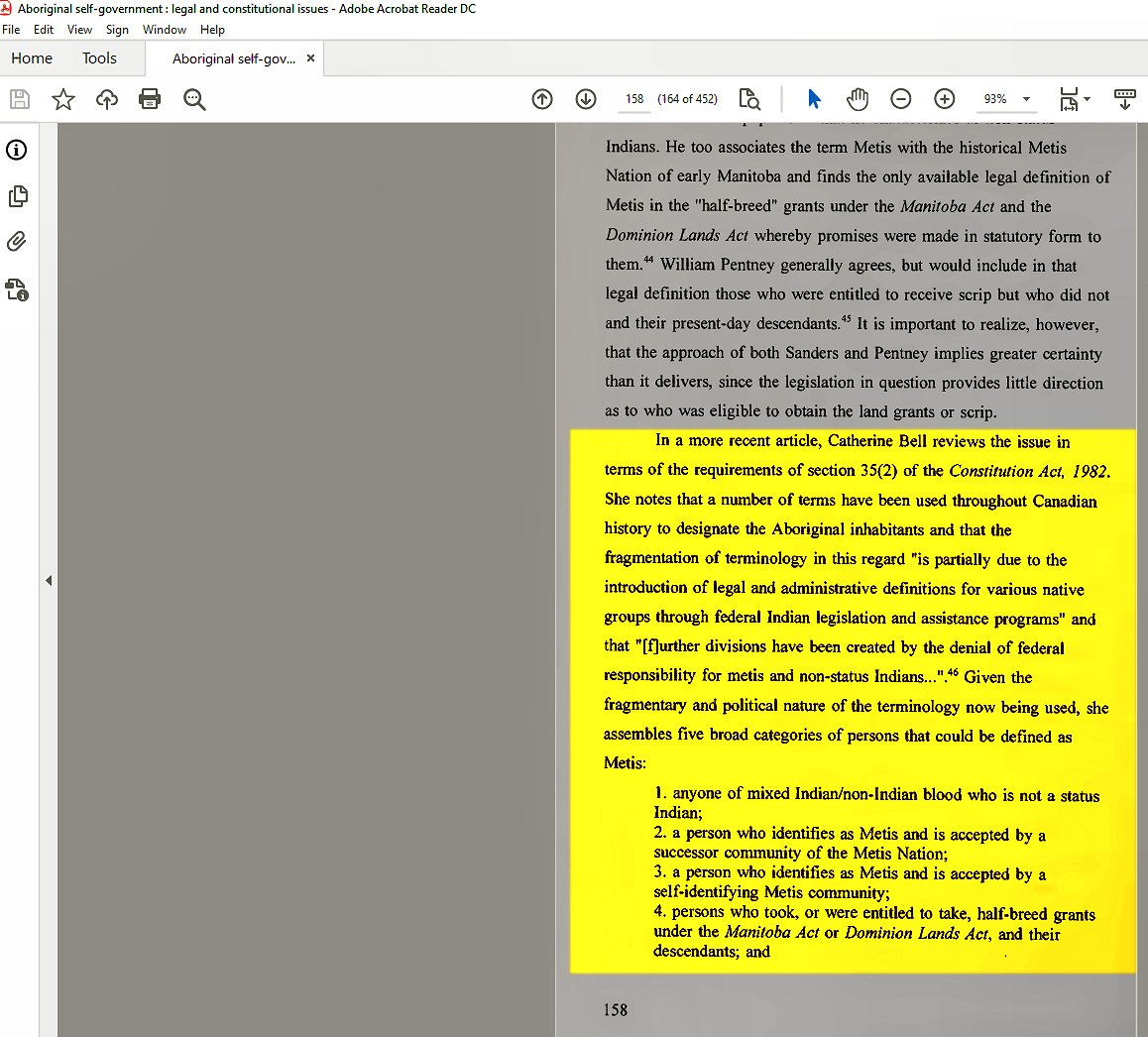1148x1037 pixels.
Task: Open the document info panel icon
Action: (x=17, y=150)
